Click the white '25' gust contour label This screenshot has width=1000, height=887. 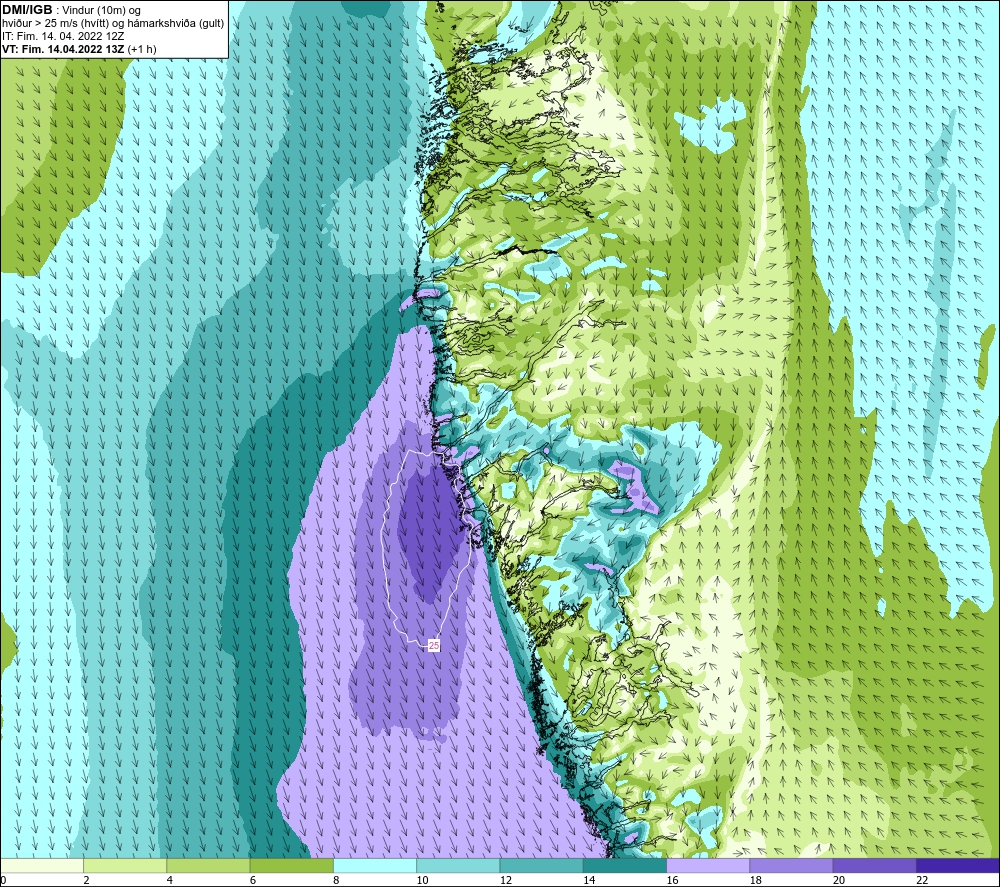click(434, 645)
